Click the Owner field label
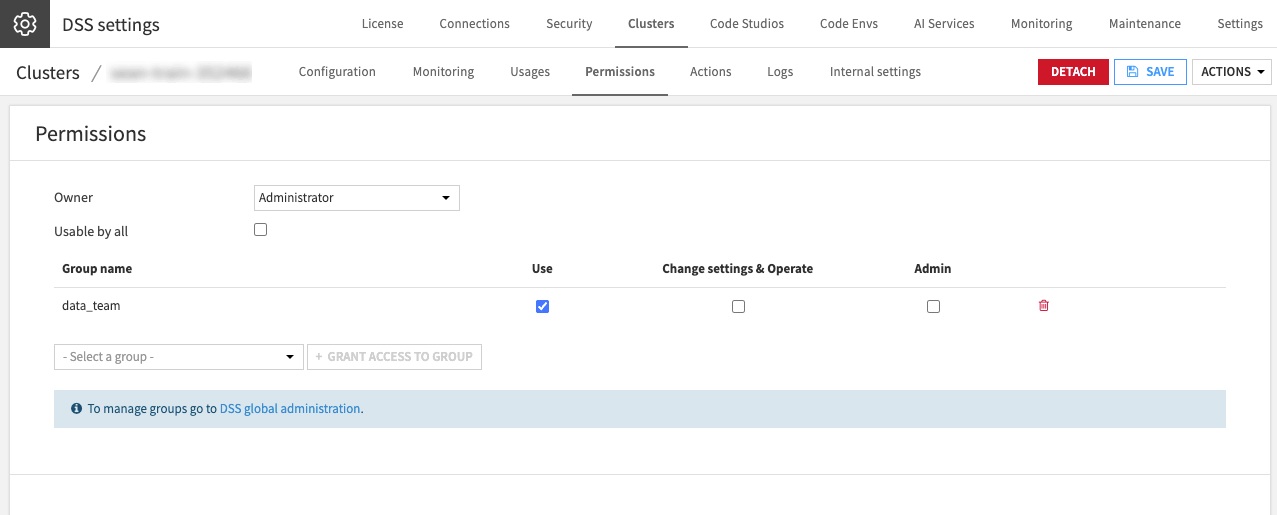Viewport: 1277px width, 515px height. tap(73, 198)
